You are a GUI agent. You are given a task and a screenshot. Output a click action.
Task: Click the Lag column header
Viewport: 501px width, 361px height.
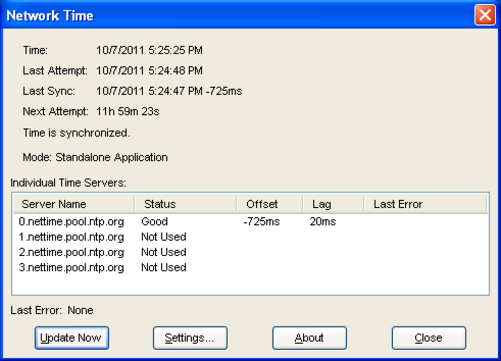coord(333,204)
